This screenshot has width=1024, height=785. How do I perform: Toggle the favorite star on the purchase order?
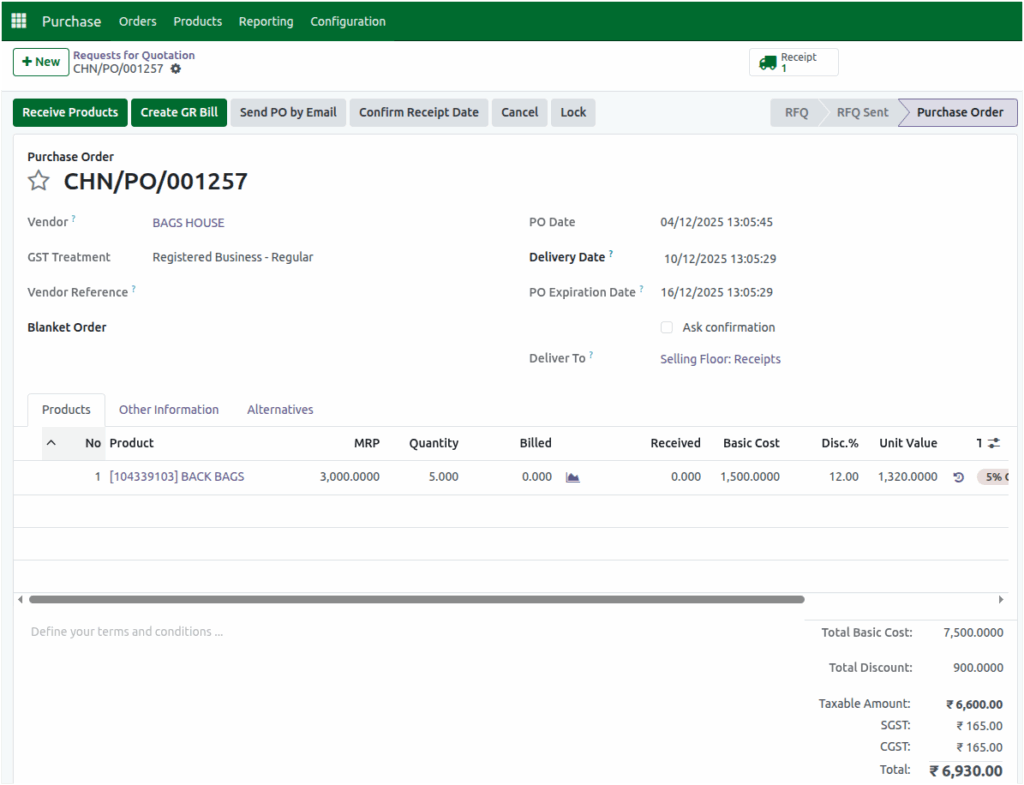(38, 180)
